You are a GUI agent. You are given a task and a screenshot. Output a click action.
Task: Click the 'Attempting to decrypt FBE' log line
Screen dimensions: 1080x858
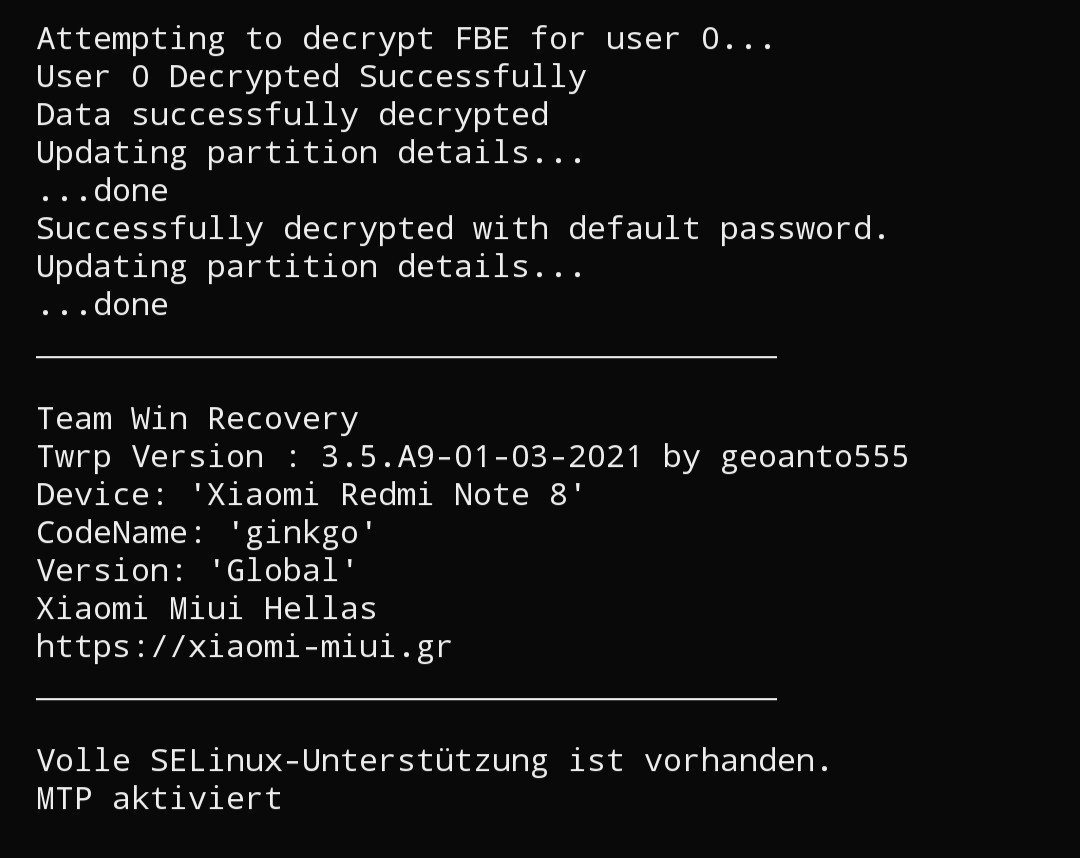pos(406,39)
